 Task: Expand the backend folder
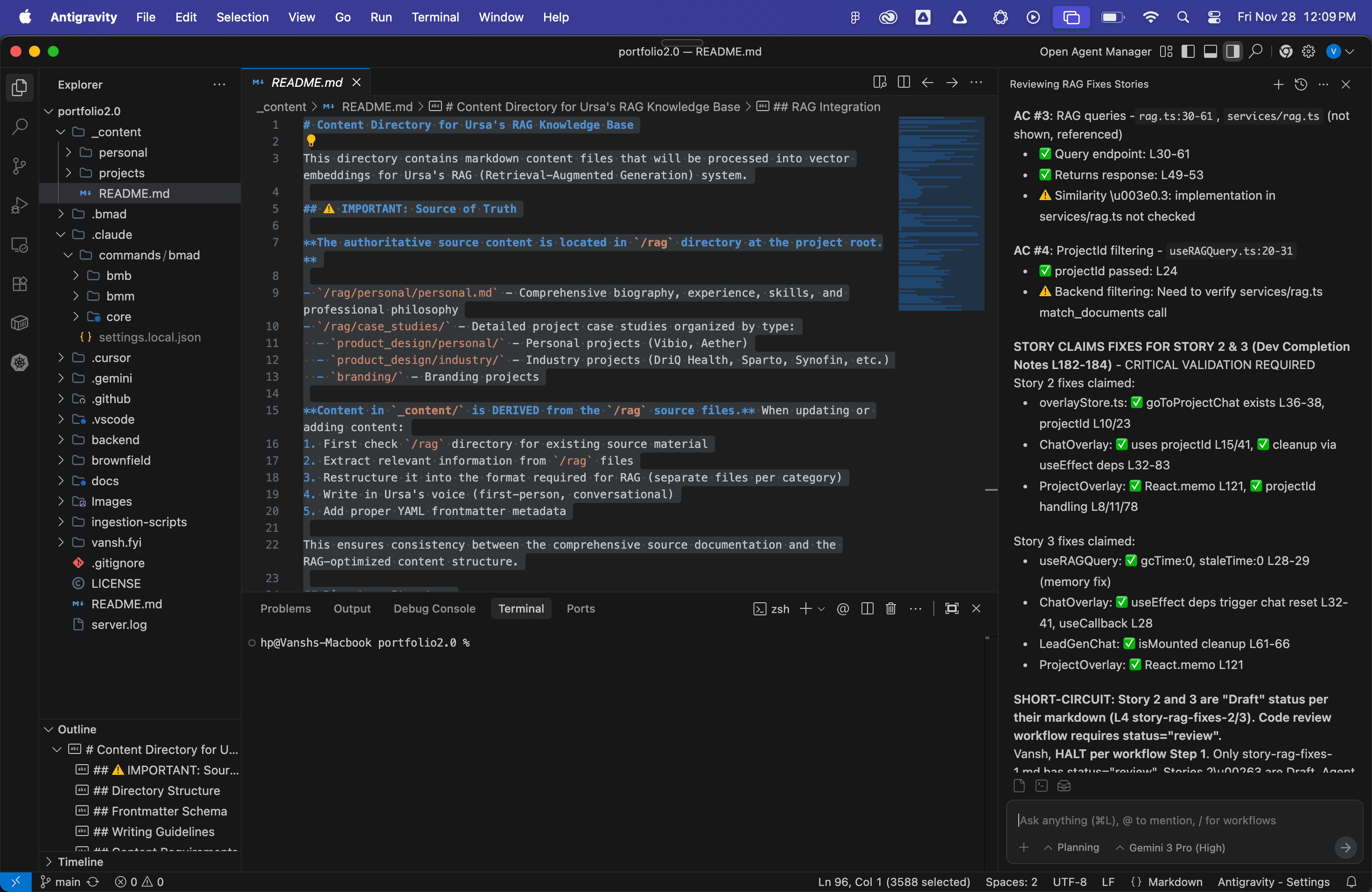[115, 439]
